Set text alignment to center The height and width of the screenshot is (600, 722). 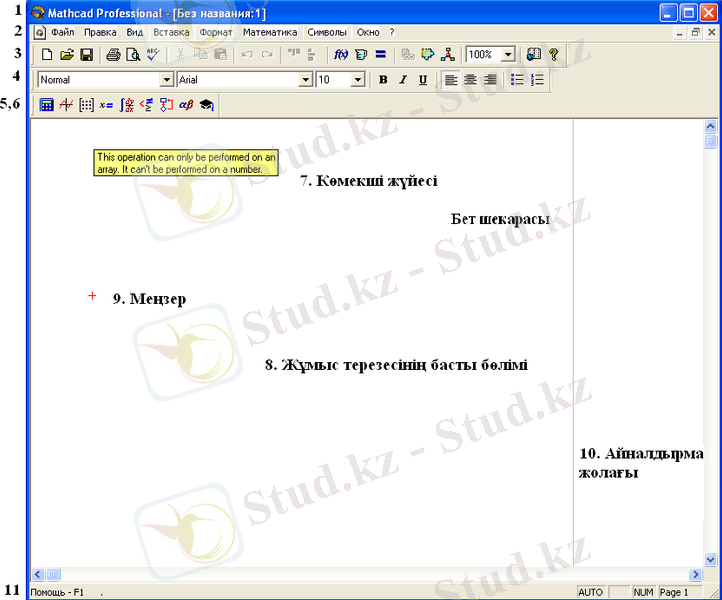(470, 80)
